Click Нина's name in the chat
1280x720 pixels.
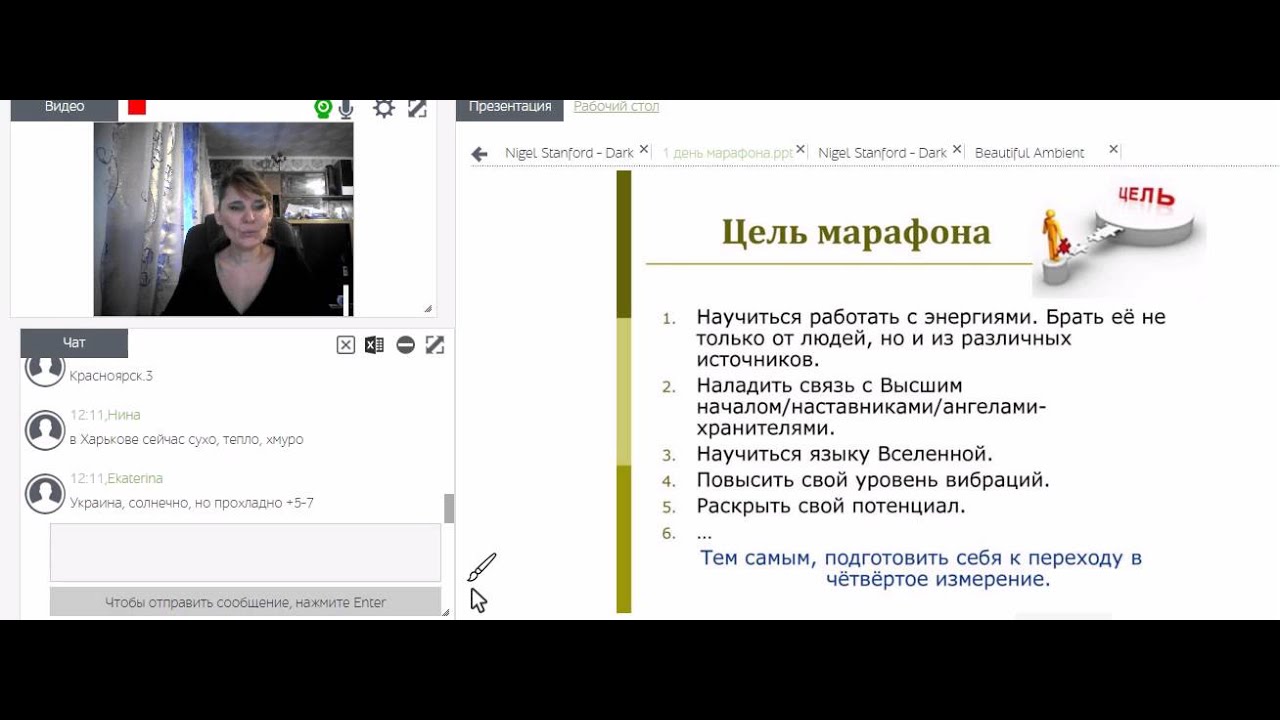point(123,415)
